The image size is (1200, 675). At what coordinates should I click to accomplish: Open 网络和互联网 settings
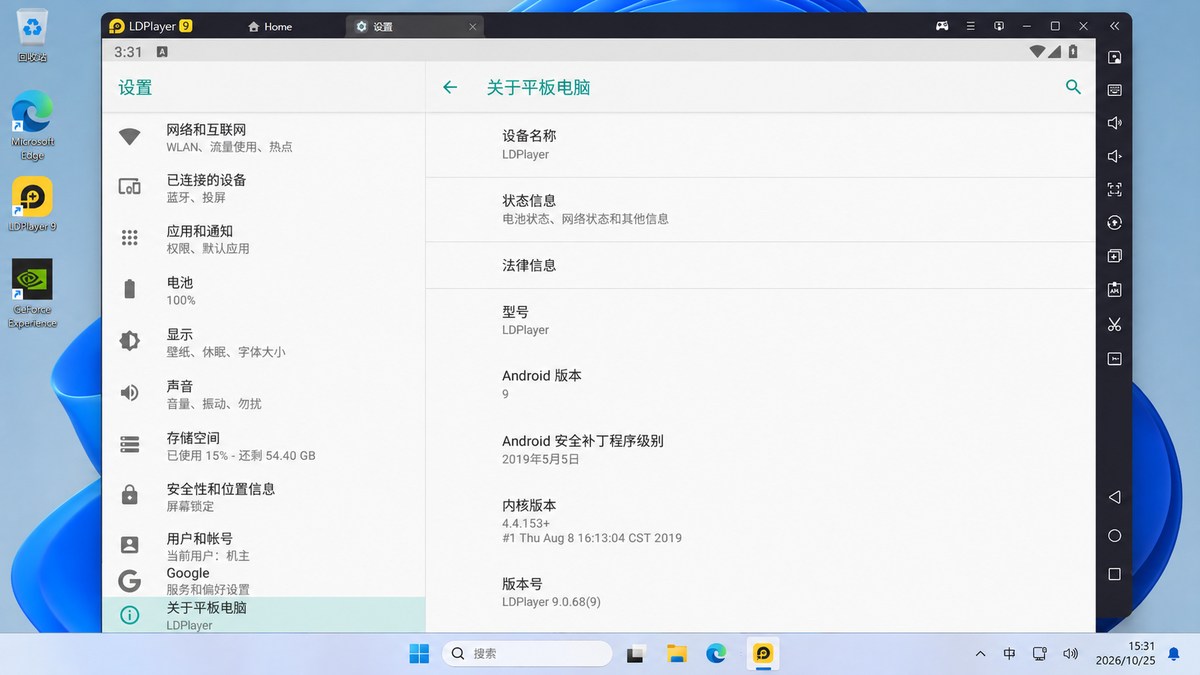(x=264, y=137)
